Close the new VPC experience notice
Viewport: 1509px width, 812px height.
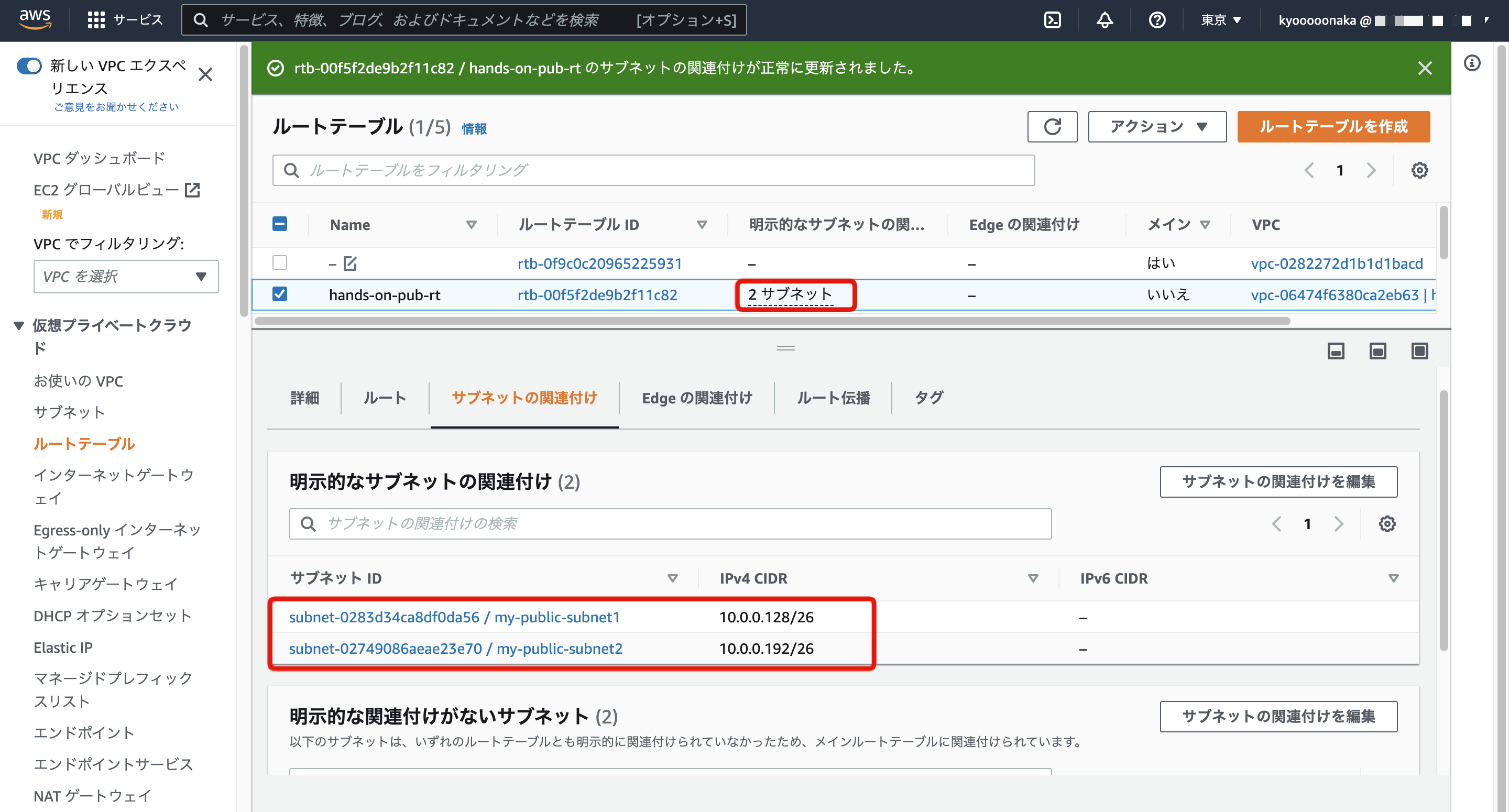point(205,74)
